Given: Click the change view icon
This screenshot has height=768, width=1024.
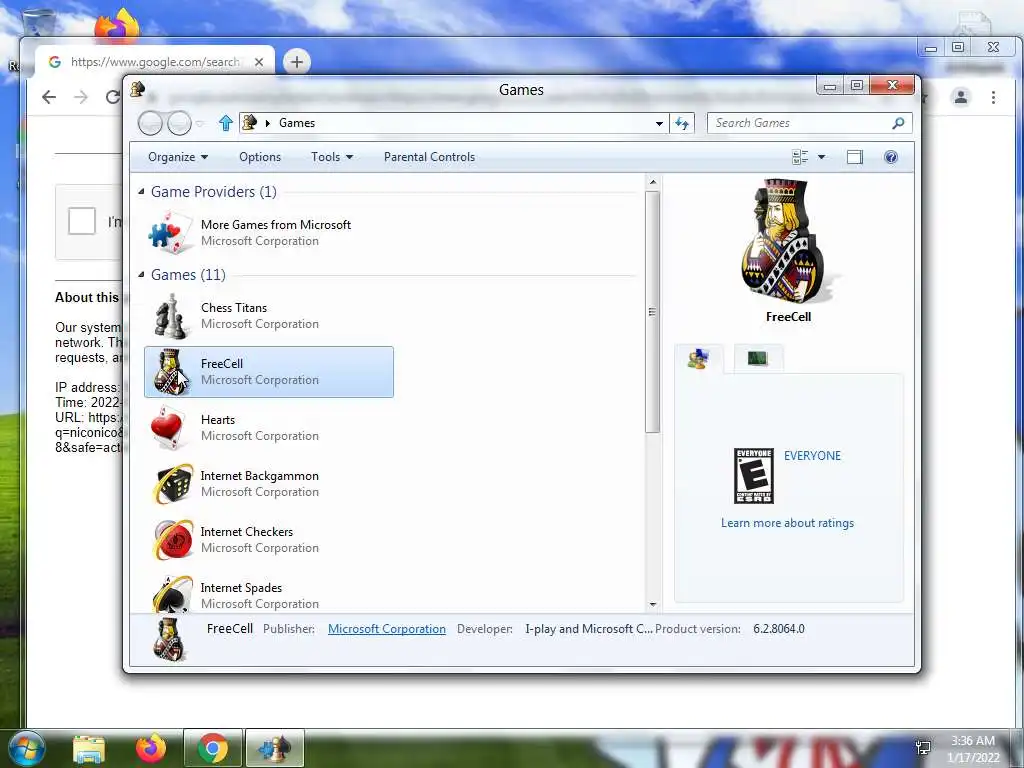Looking at the screenshot, I should click(x=800, y=157).
